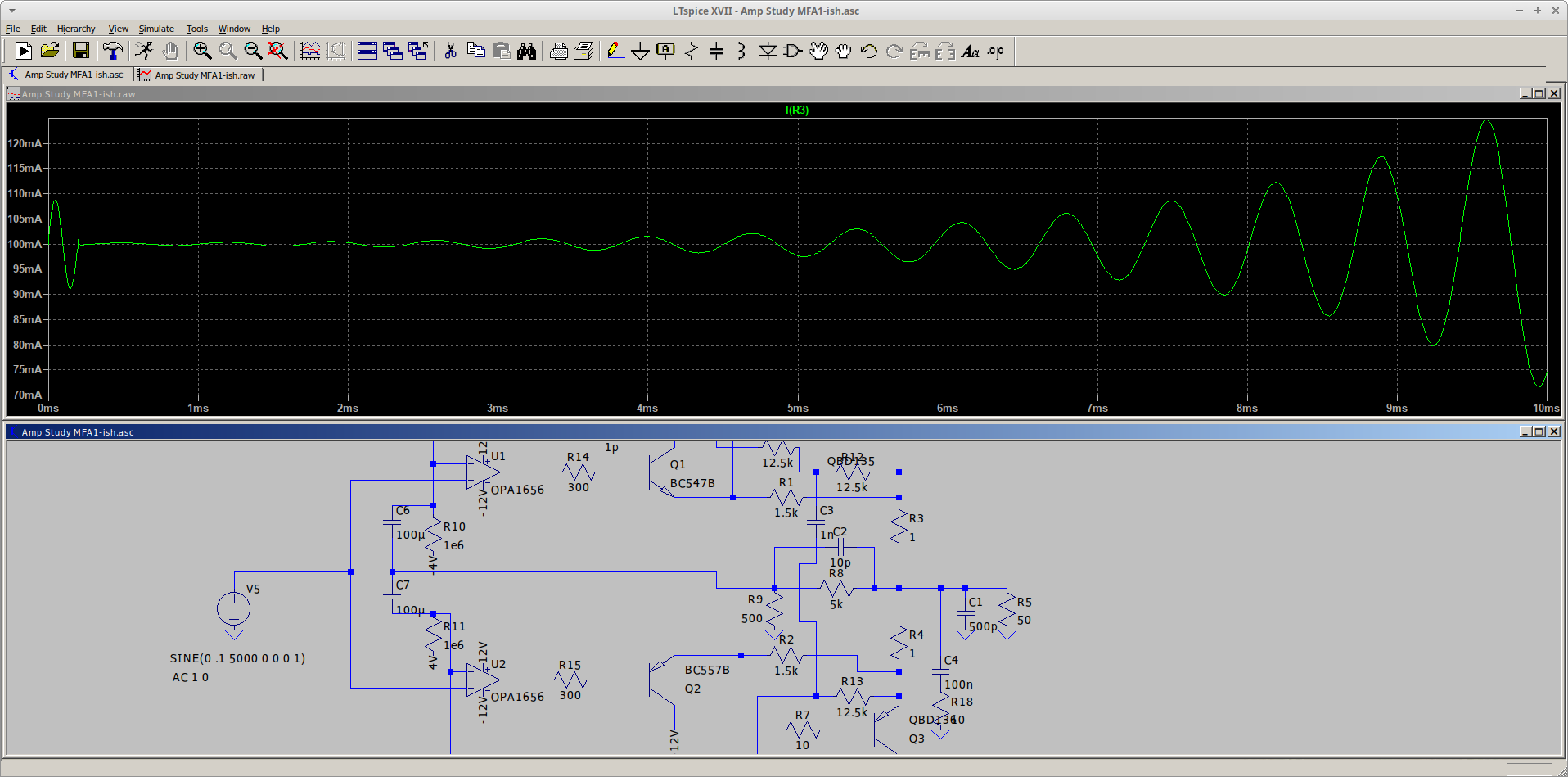The width and height of the screenshot is (1568, 777).
Task: Click the New Schematic toolbar icon
Action: [x=24, y=52]
